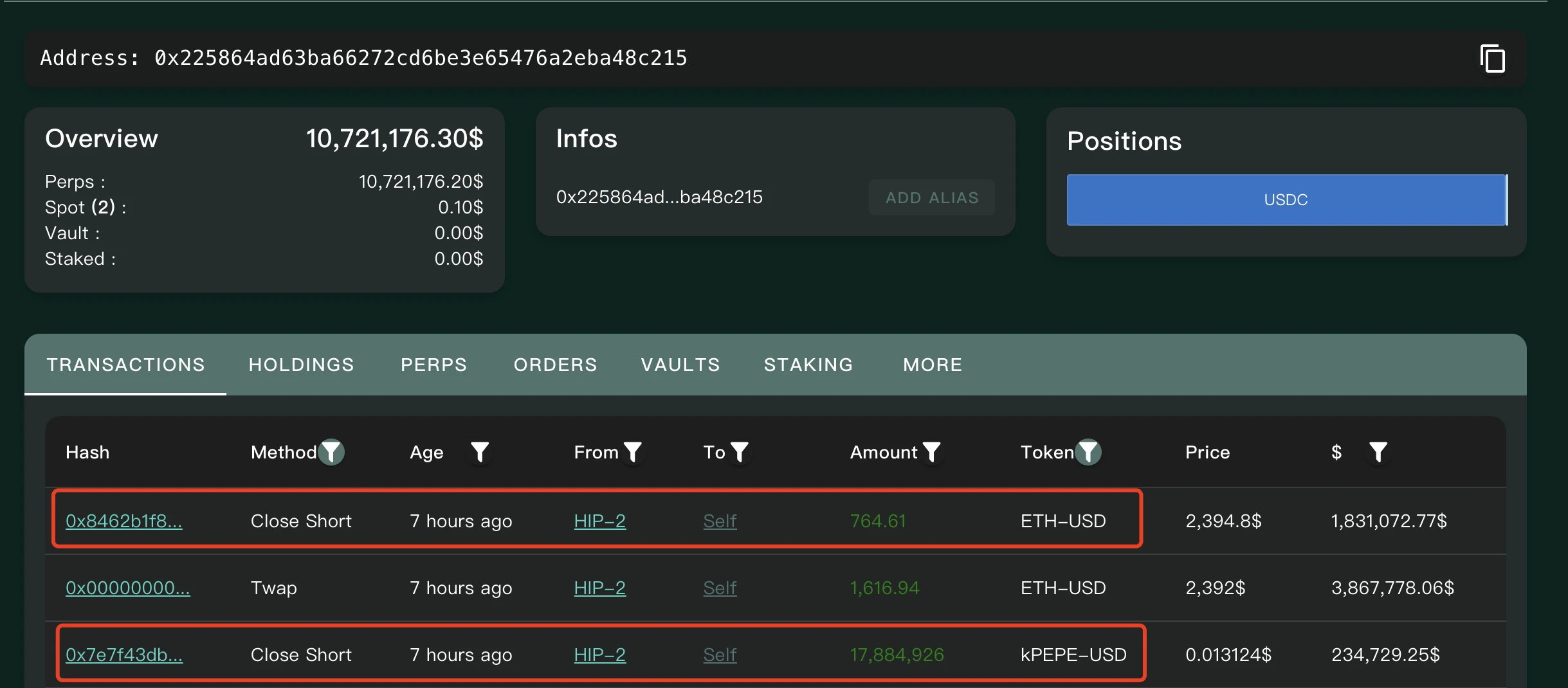The height and width of the screenshot is (688, 1568).
Task: Filter transactions by From column
Action: click(x=633, y=452)
